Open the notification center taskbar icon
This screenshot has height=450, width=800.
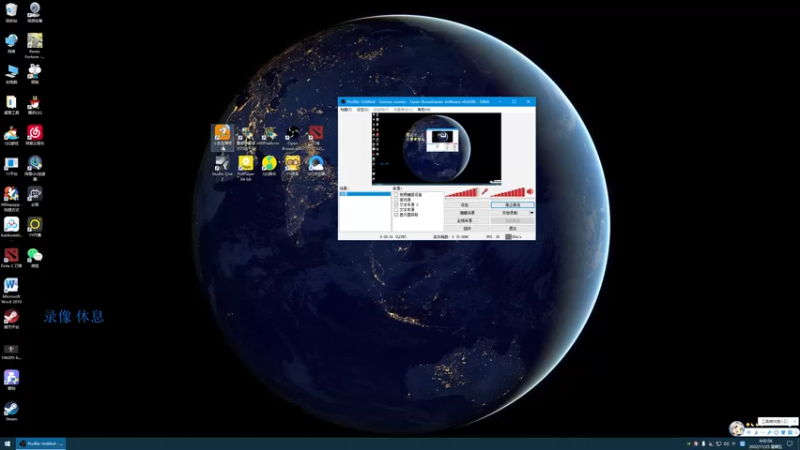(790, 444)
